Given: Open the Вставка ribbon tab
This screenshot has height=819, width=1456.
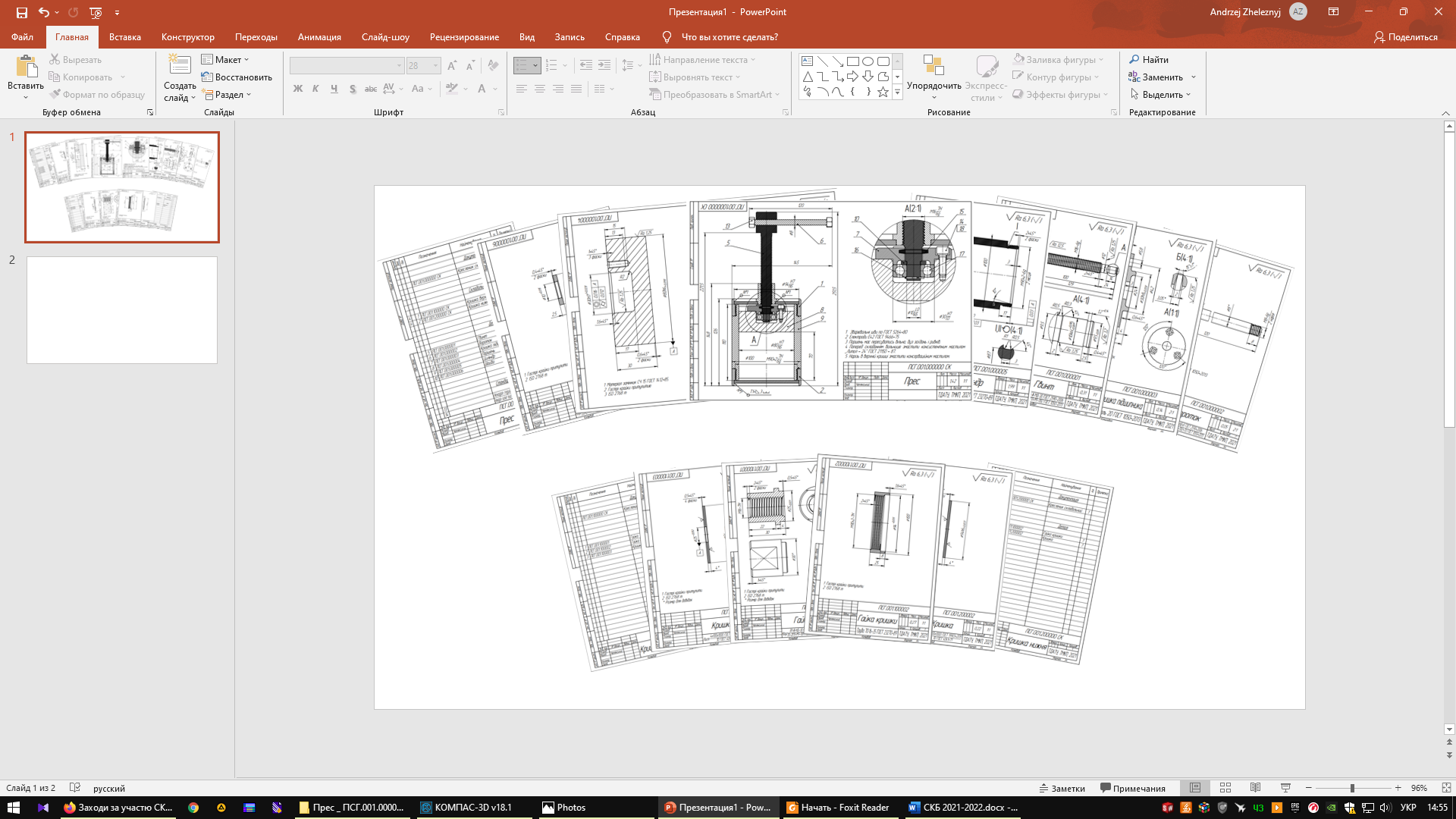Looking at the screenshot, I should click(x=124, y=37).
